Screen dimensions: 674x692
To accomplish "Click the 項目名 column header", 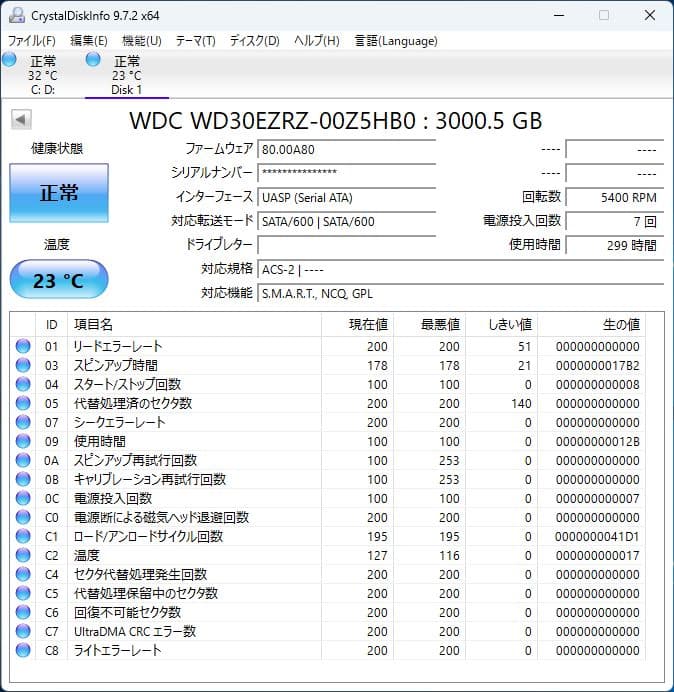I will 194,325.
